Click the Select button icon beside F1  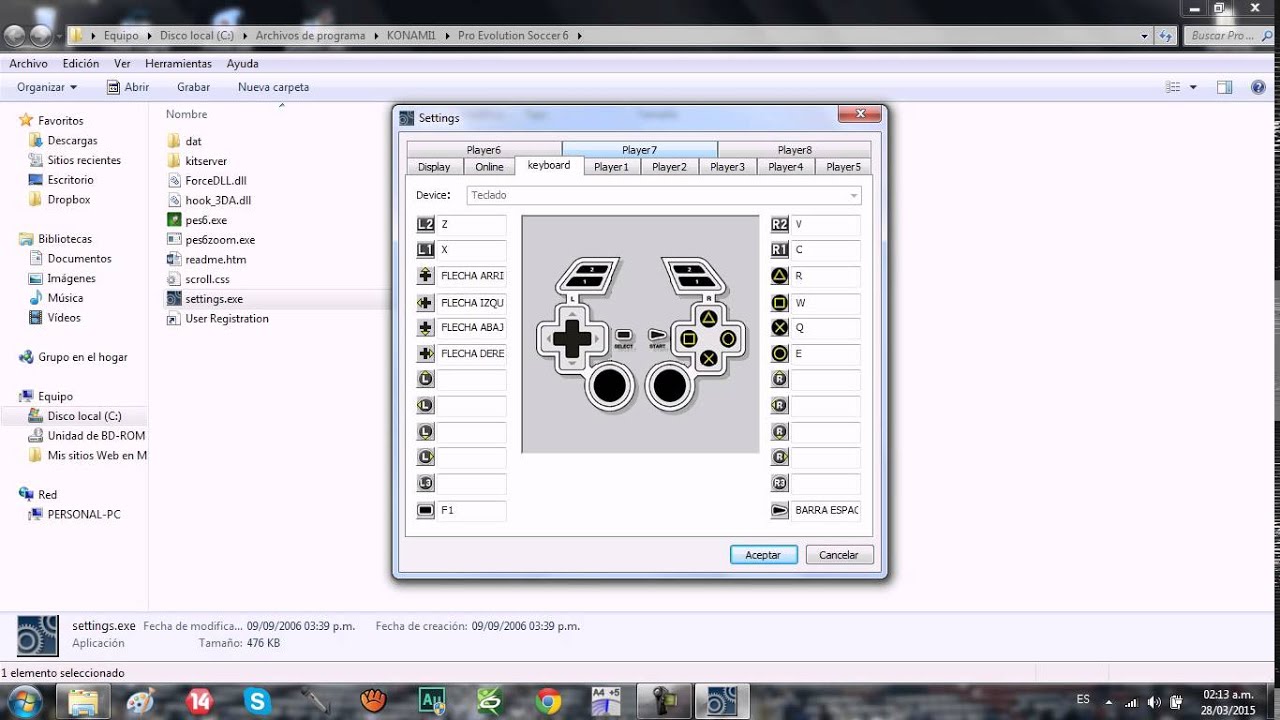point(425,510)
